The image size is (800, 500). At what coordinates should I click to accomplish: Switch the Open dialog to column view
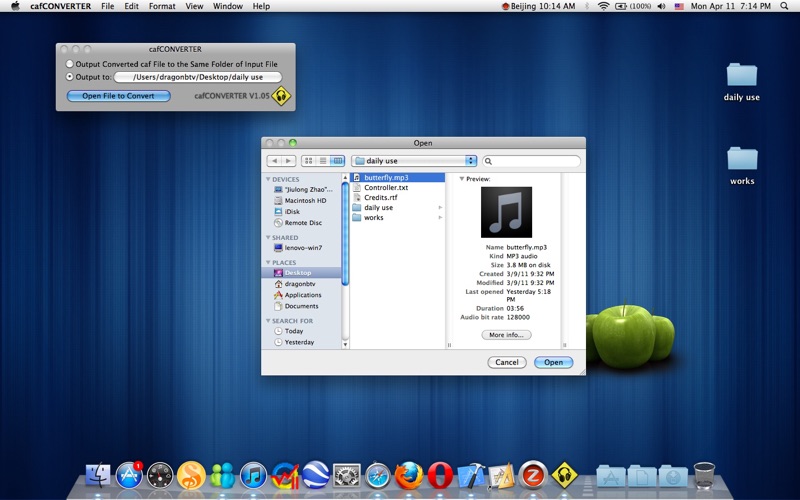pos(337,161)
